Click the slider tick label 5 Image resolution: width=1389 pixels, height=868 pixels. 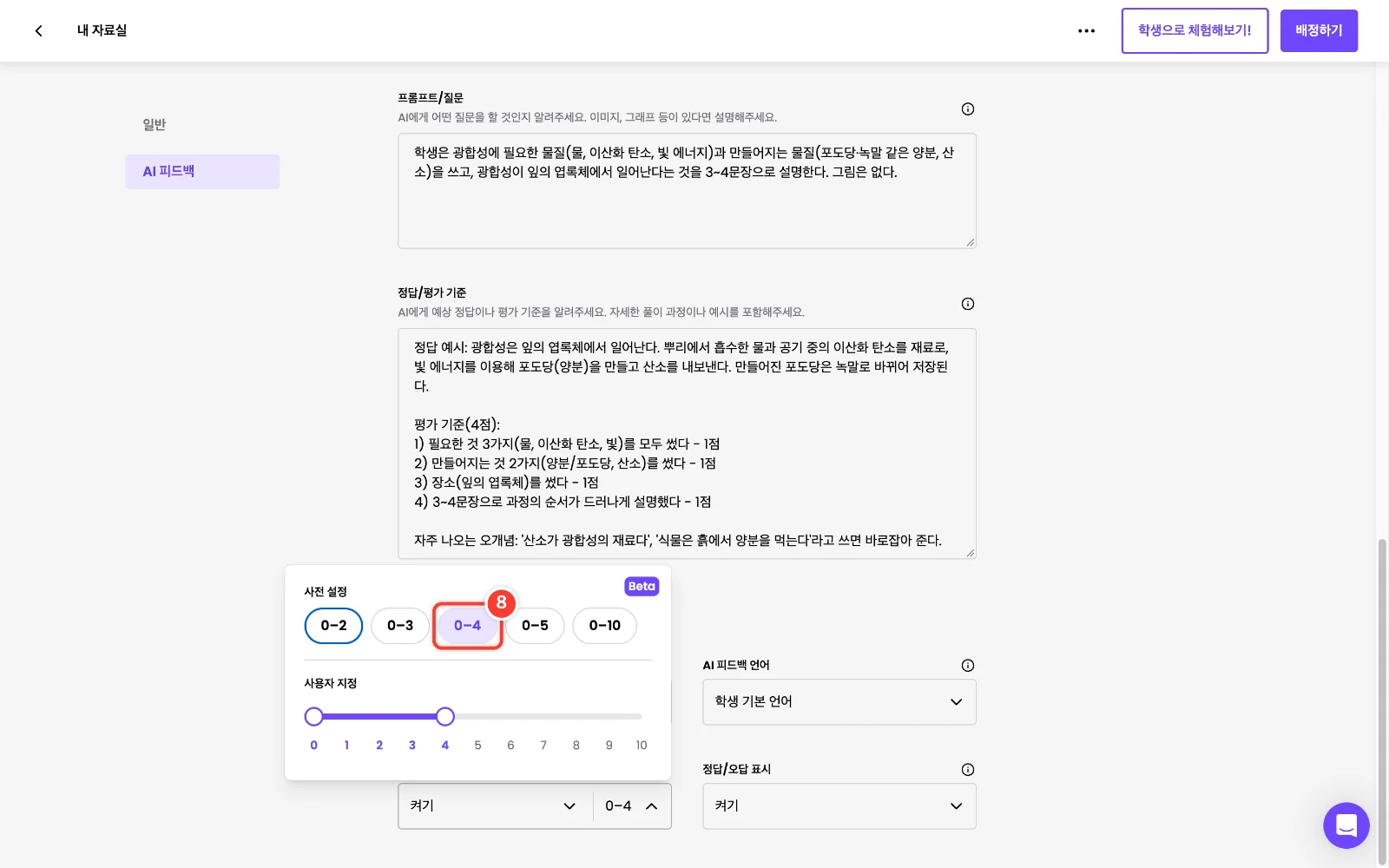pos(477,746)
